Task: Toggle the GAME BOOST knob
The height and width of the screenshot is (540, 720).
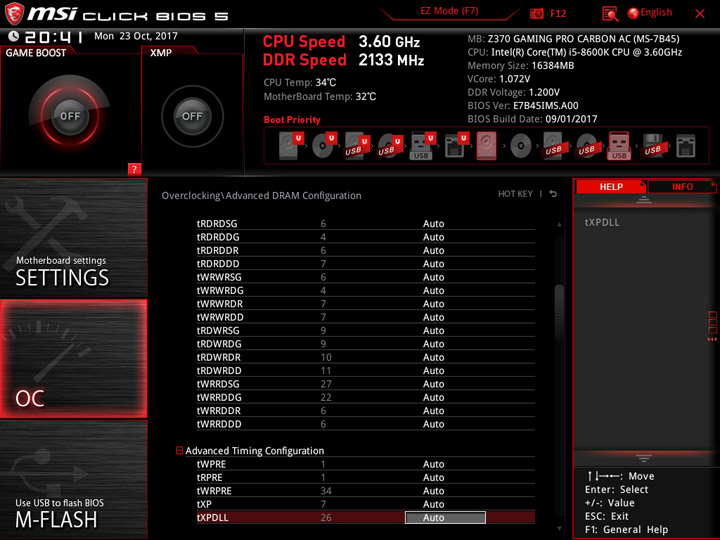Action: tap(70, 116)
